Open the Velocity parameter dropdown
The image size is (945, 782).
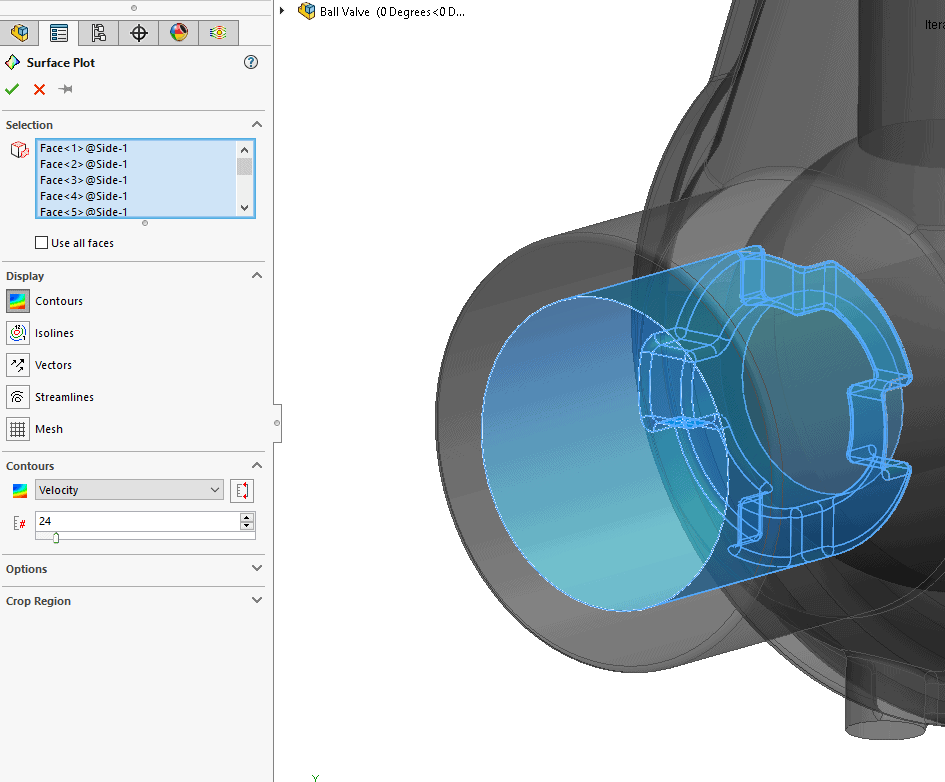pyautogui.click(x=129, y=490)
